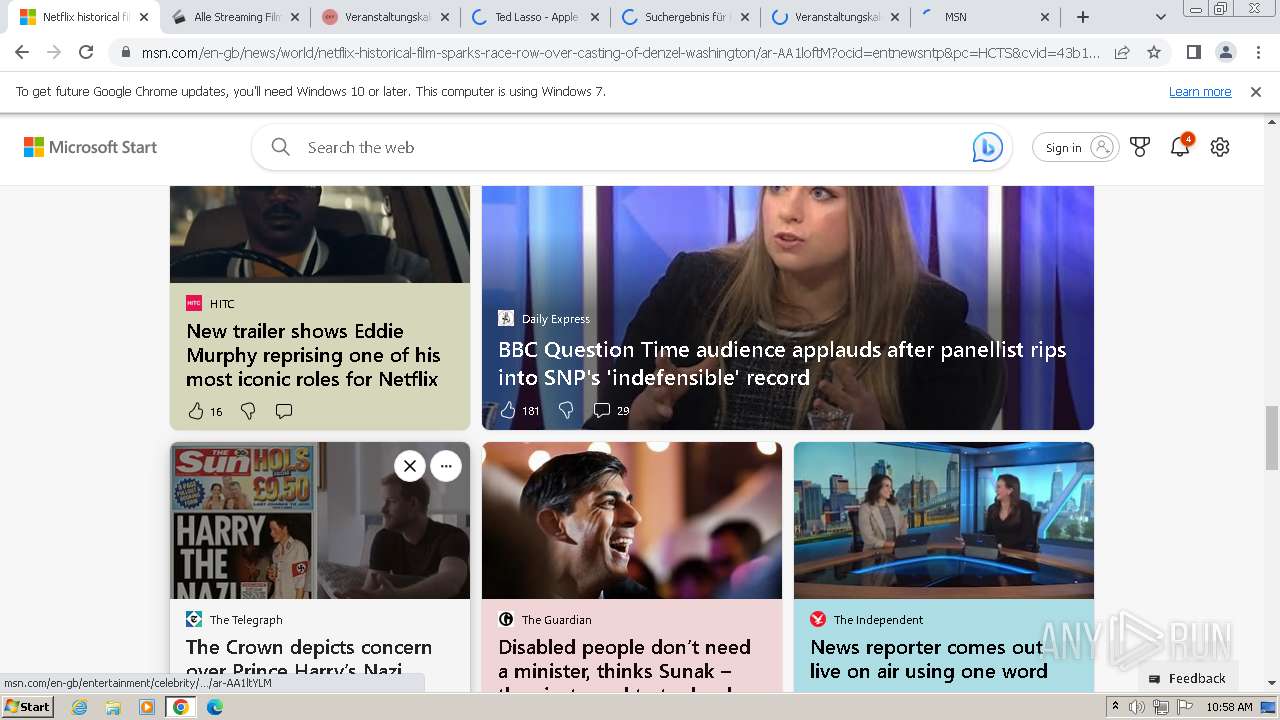Click the Sign in button
Screen dimensions: 1280x720
pyautogui.click(x=1076, y=147)
